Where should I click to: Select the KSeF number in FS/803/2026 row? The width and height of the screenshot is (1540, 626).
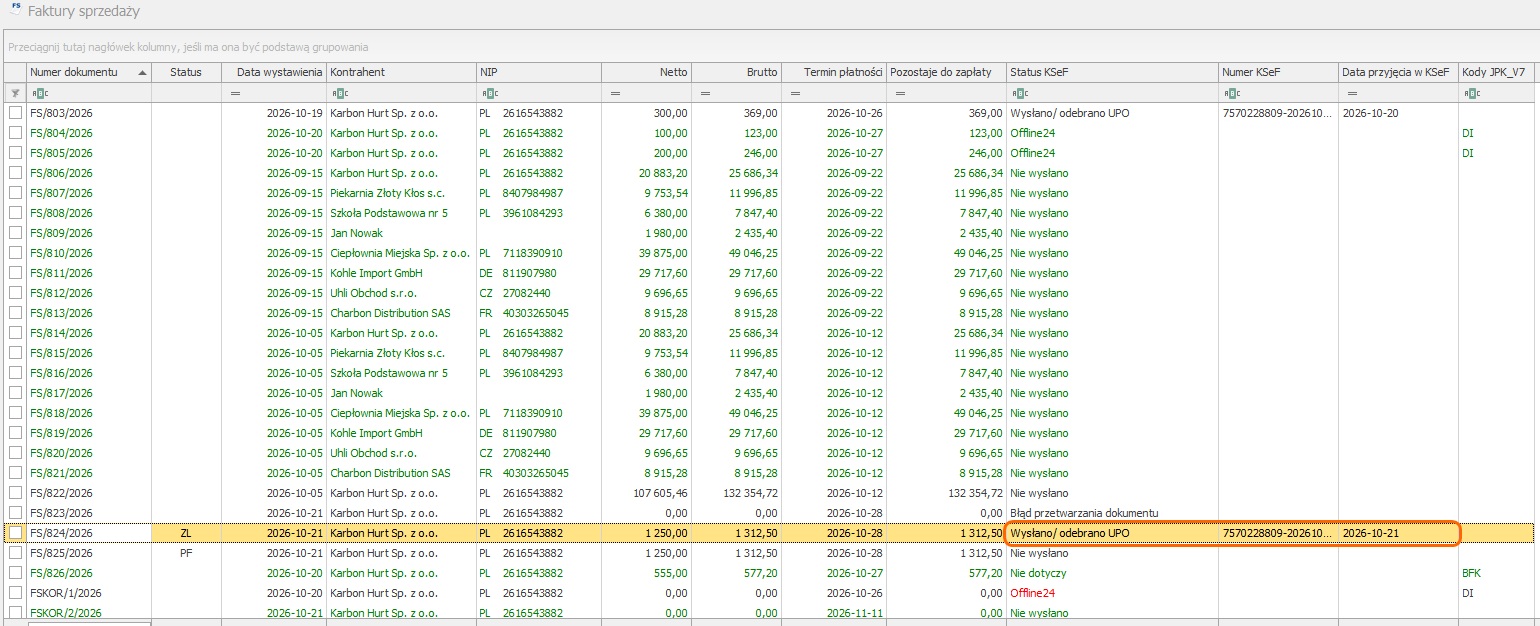(1277, 113)
